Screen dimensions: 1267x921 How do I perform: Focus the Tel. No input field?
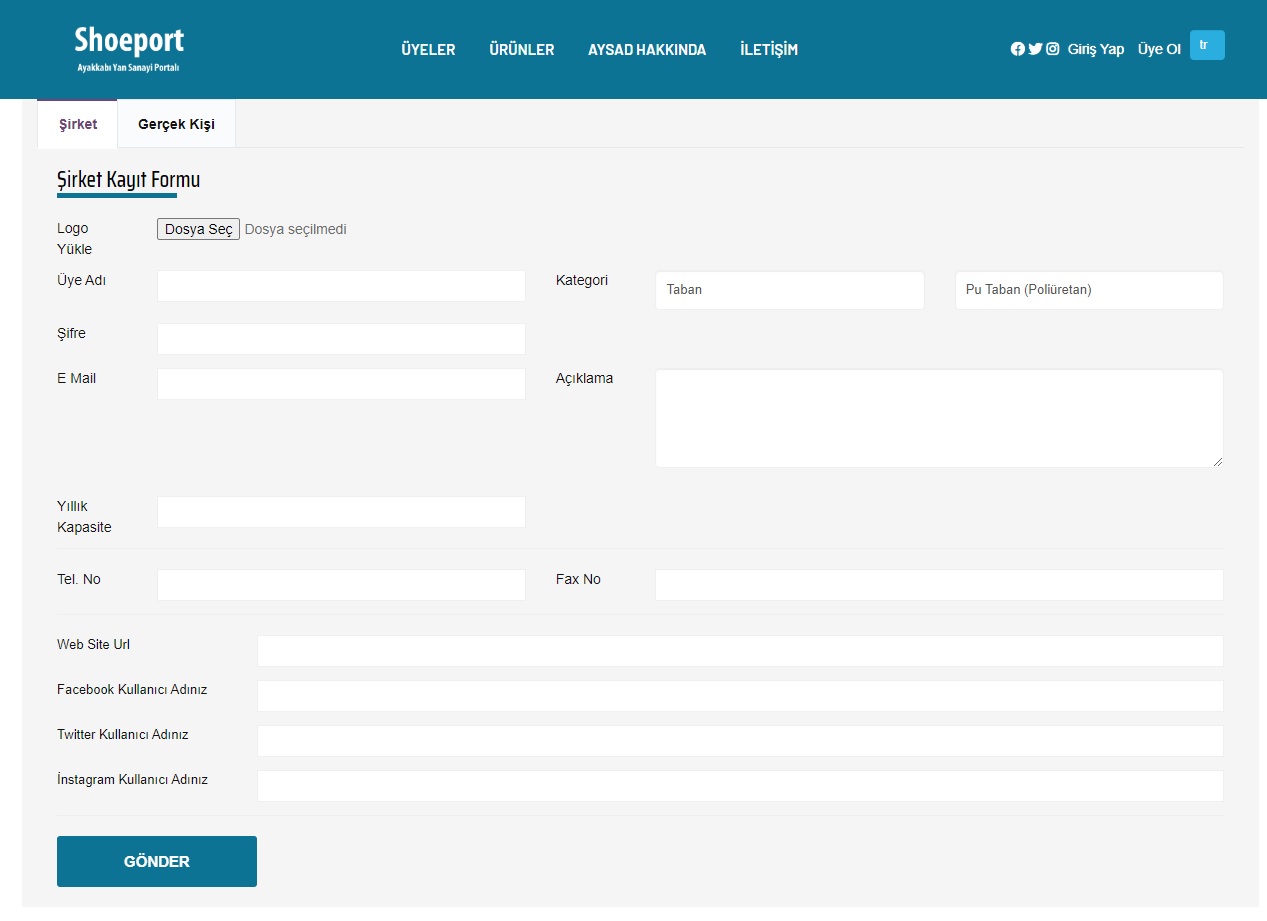point(341,585)
